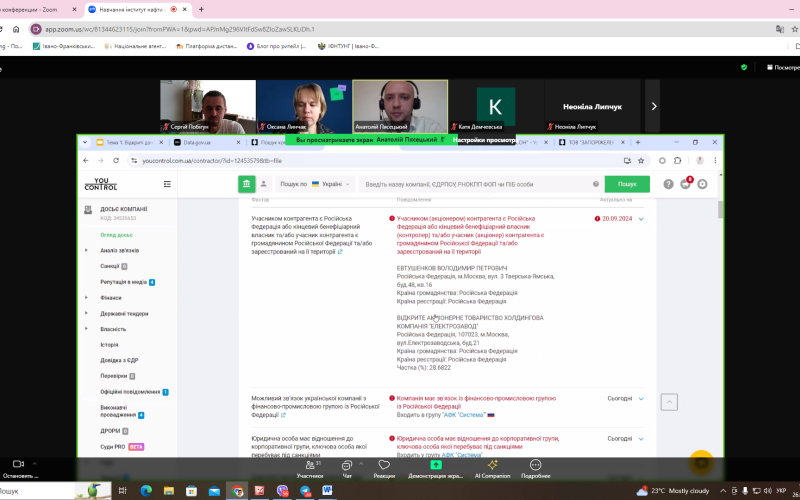Viewport: 800px width, 500px height.
Task: Open Microsoft Edge from taskbar
Action: coord(146,491)
